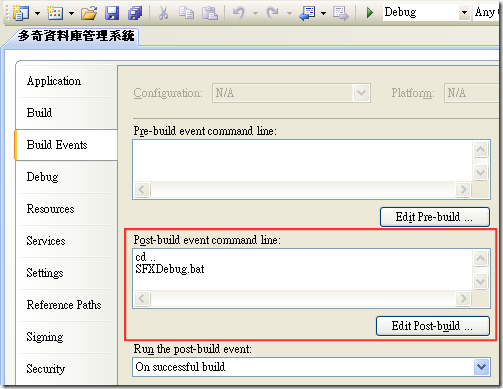Viewport: 503px width, 389px height.
Task: Select the 多奇資料庫管理系統 document tab
Action: click(76, 36)
